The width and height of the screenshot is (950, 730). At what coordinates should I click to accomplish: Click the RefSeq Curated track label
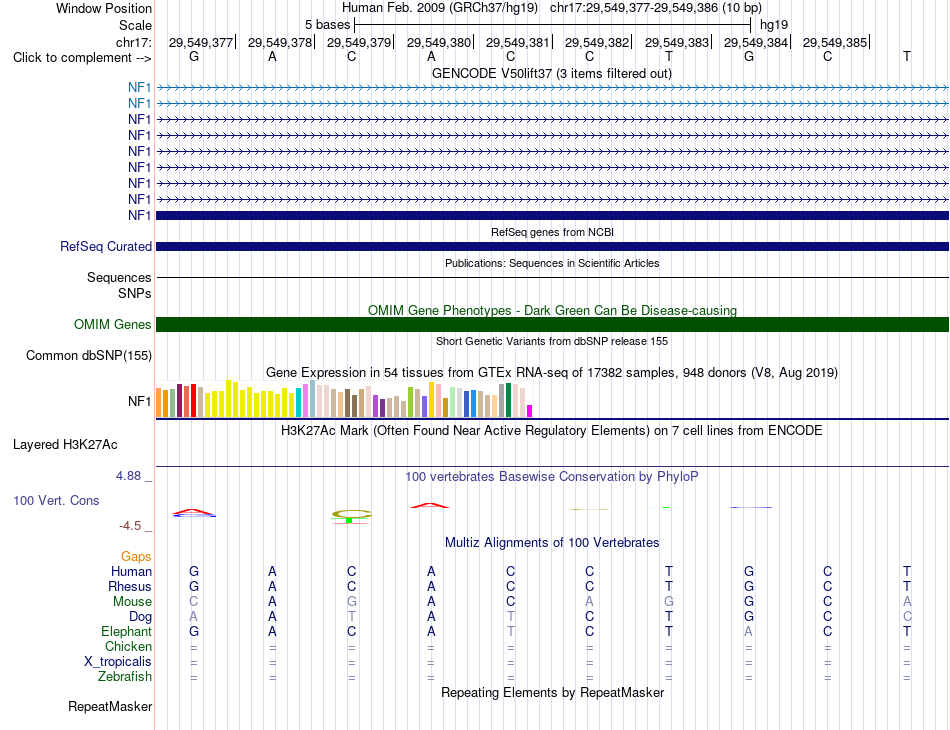pyautogui.click(x=105, y=247)
